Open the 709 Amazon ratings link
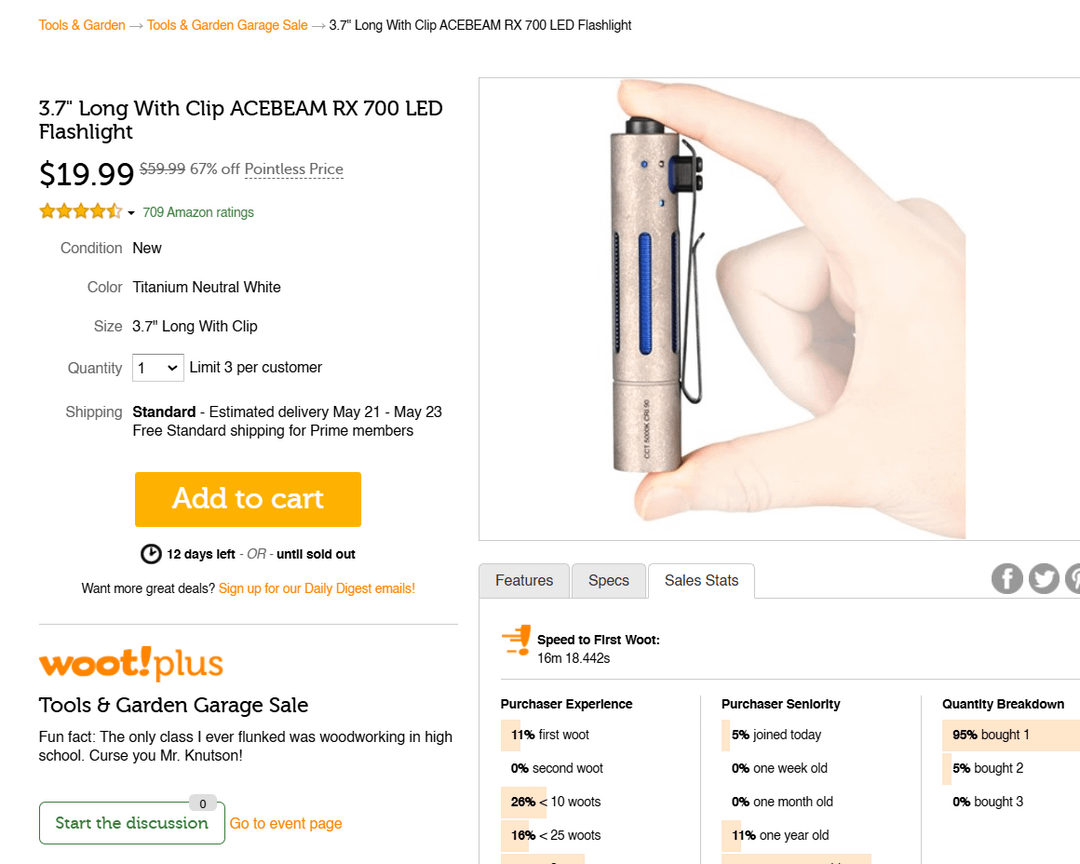 (x=198, y=212)
